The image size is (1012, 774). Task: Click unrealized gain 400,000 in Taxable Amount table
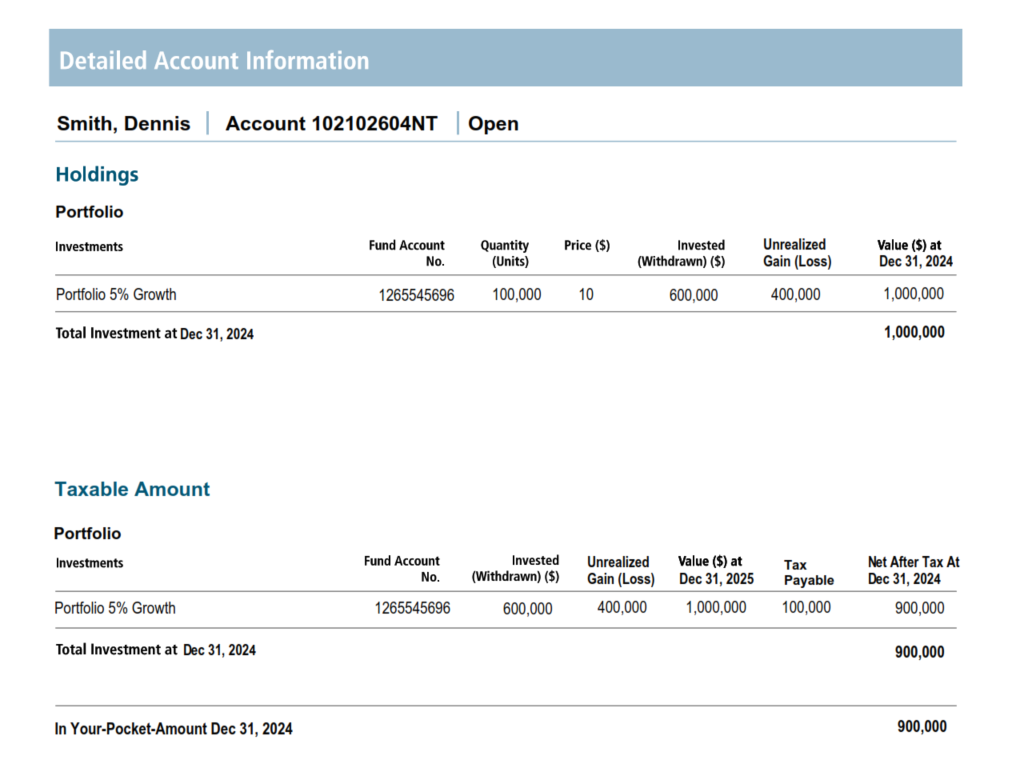(622, 607)
